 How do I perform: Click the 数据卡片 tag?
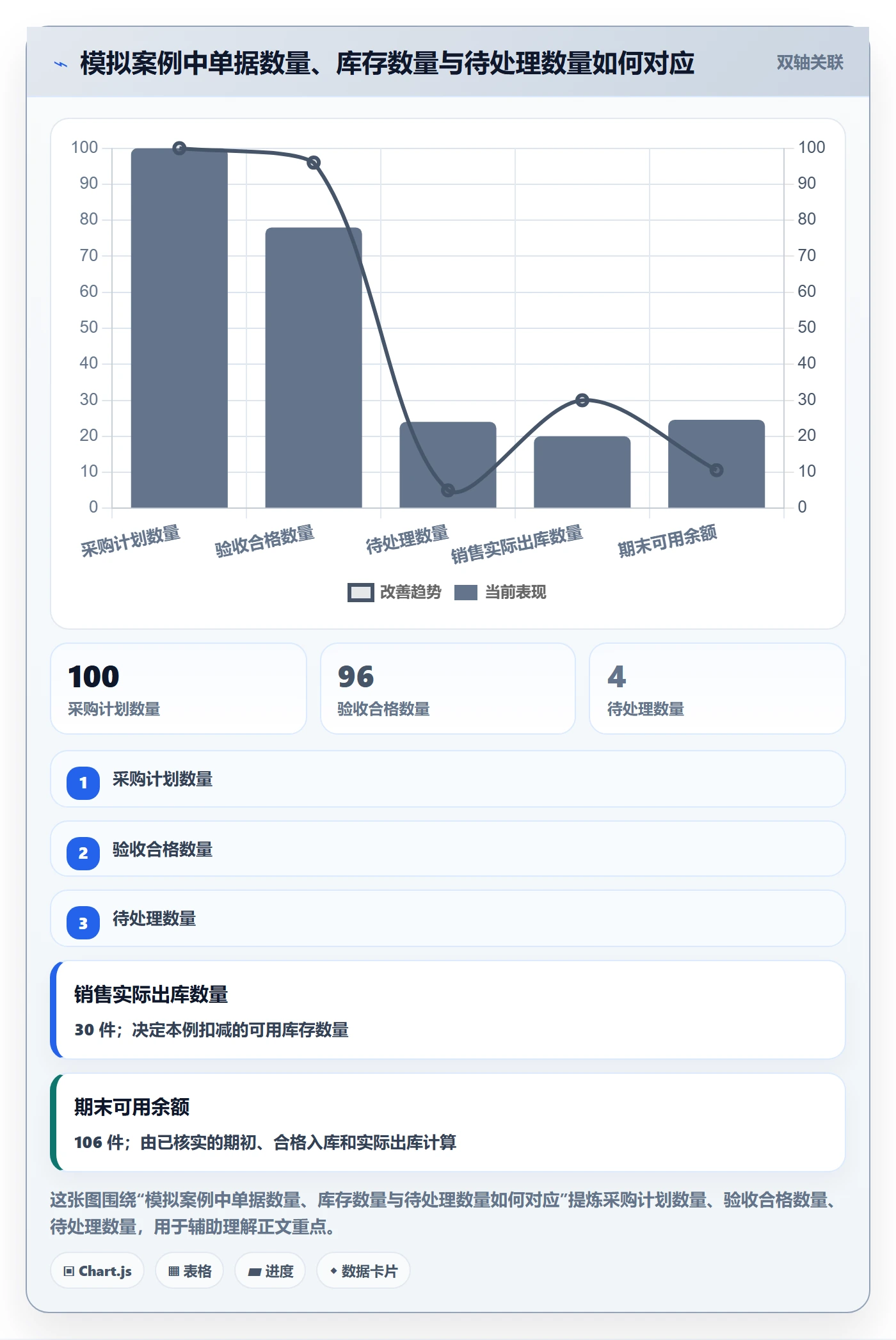(x=364, y=1271)
